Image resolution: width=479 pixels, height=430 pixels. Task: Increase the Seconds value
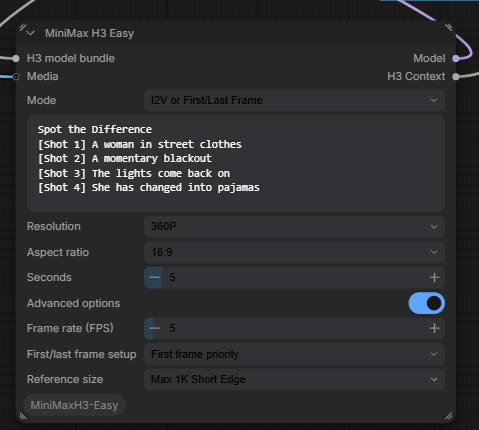[434, 277]
